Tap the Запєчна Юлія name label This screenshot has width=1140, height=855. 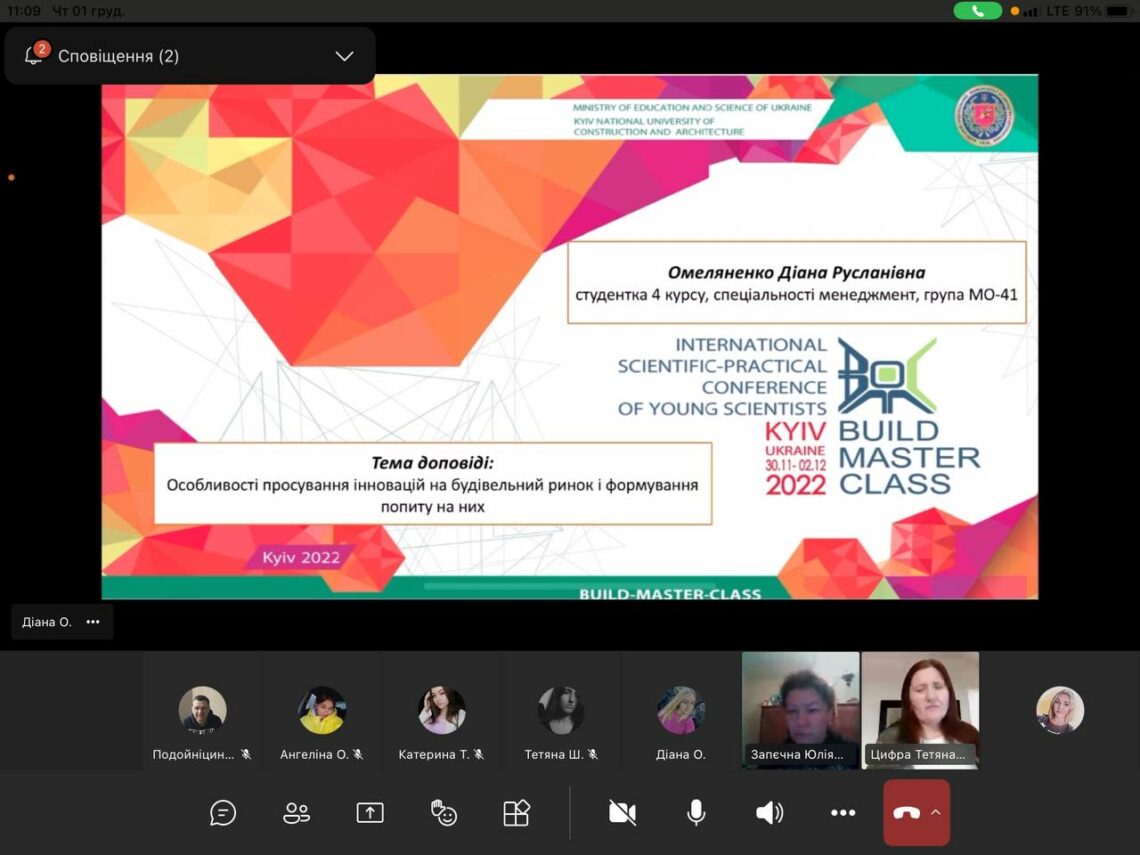797,755
